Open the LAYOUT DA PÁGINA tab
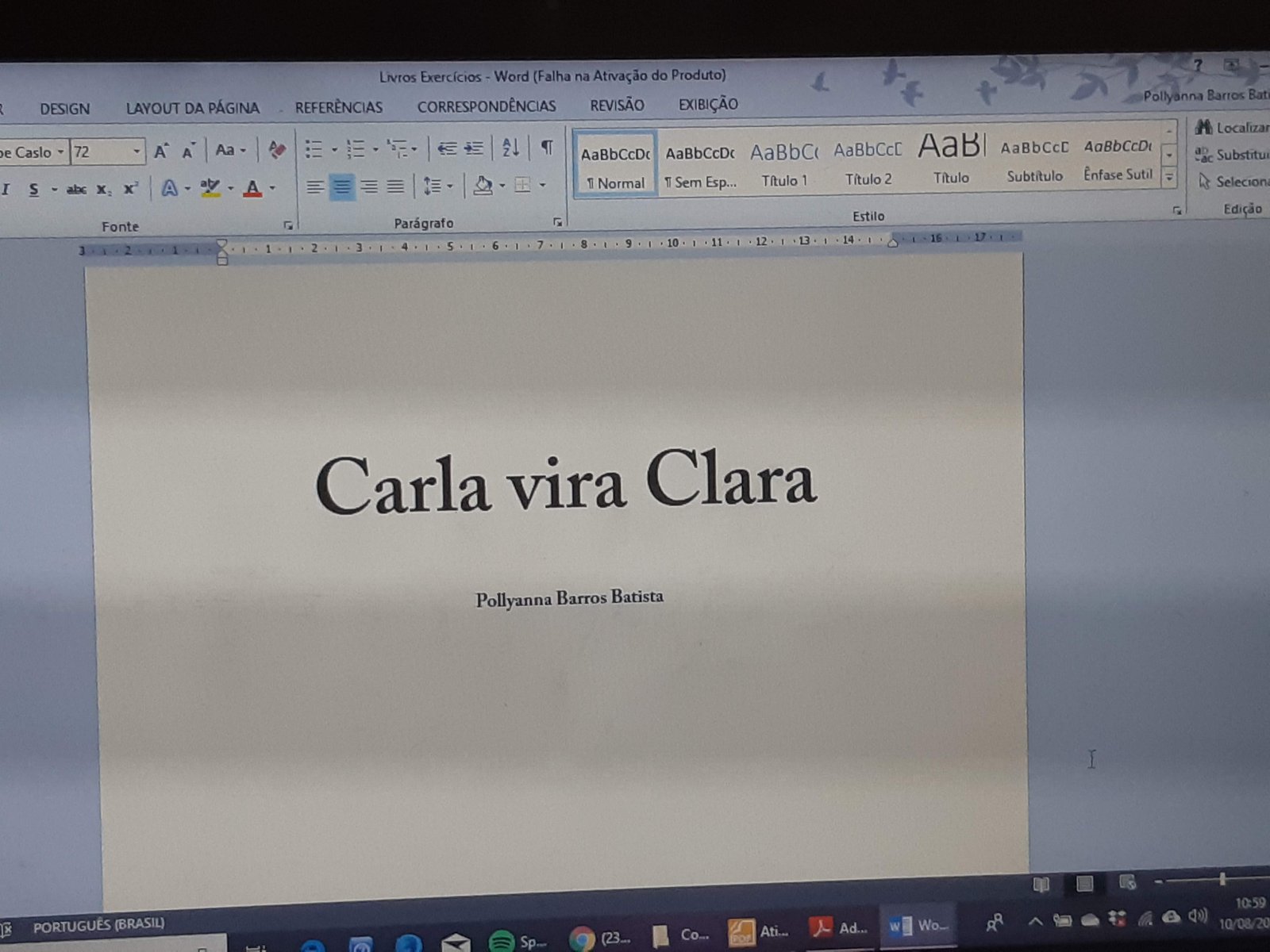The image size is (1270, 952). click(193, 108)
